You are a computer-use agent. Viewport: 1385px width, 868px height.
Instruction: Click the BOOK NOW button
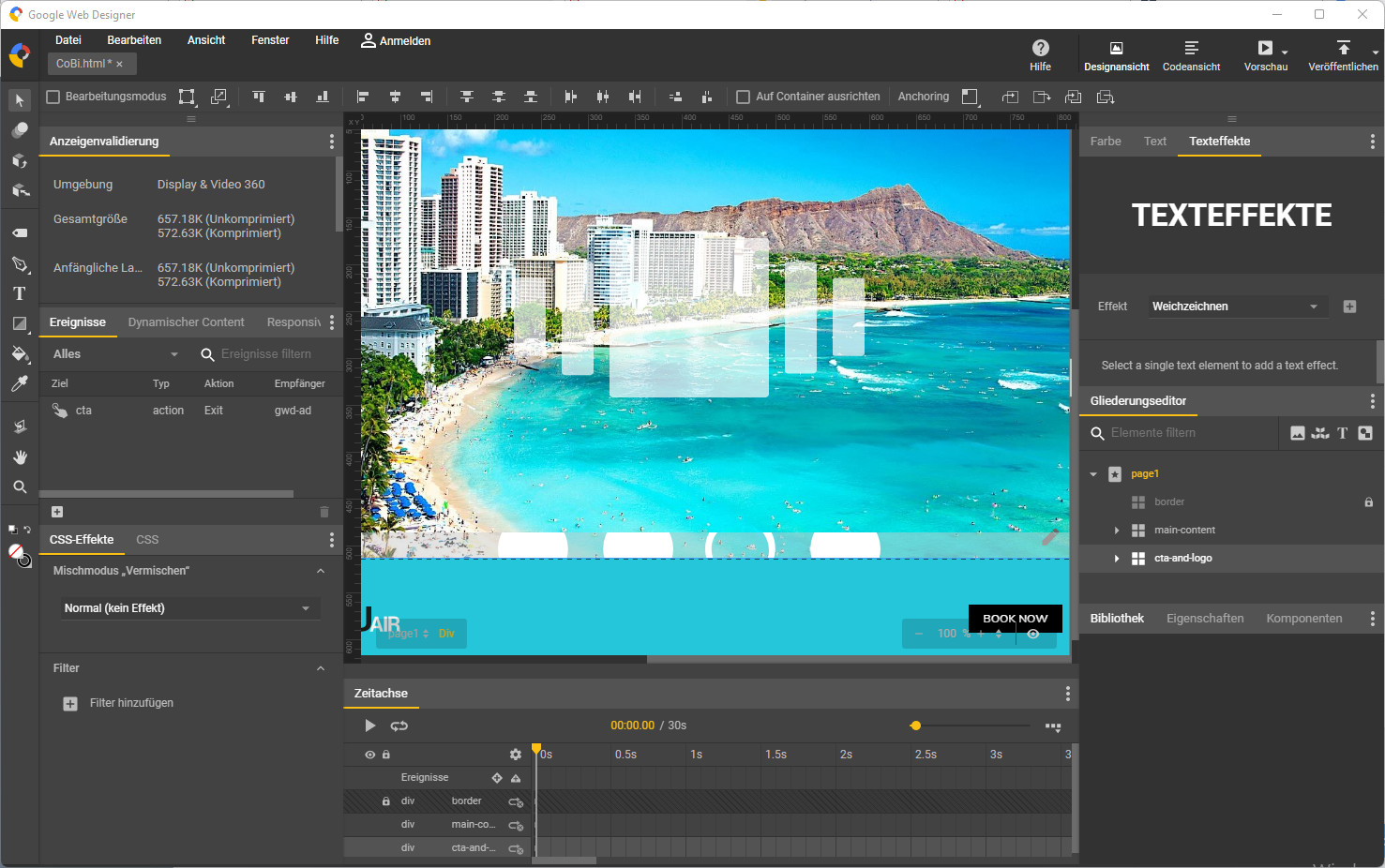click(1015, 618)
